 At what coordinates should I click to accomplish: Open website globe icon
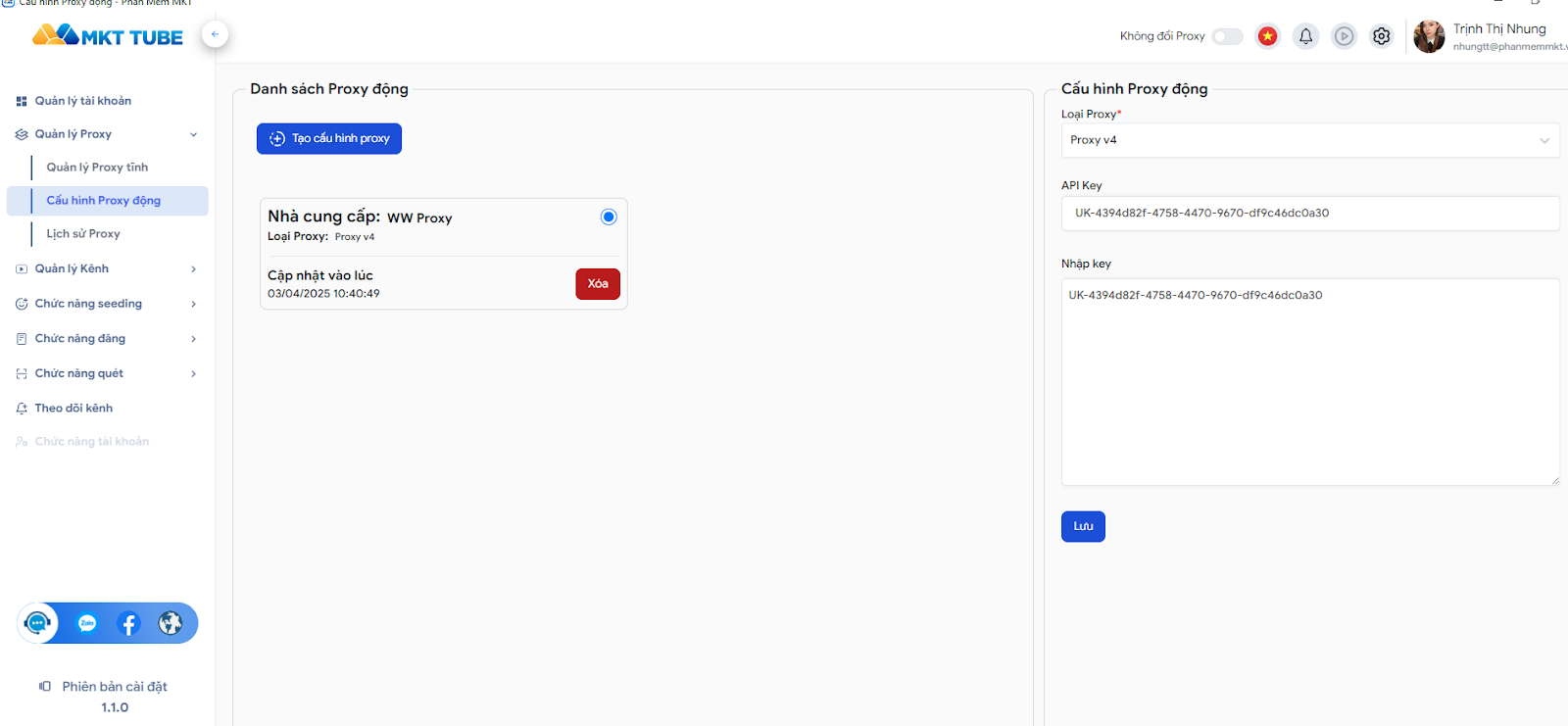(171, 623)
